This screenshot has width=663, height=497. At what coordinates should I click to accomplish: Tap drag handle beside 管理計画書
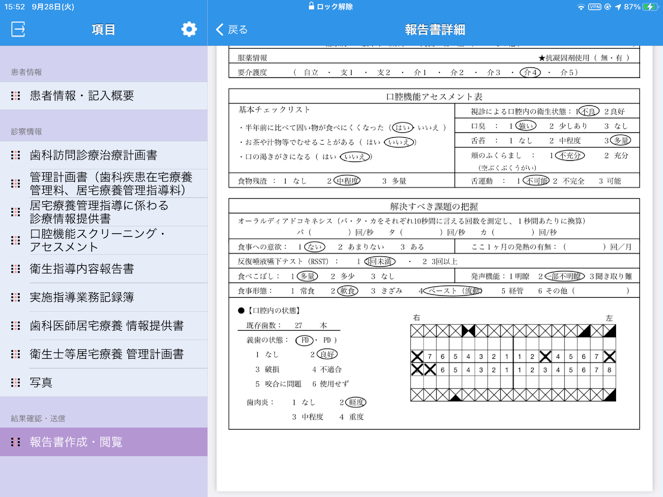point(16,183)
